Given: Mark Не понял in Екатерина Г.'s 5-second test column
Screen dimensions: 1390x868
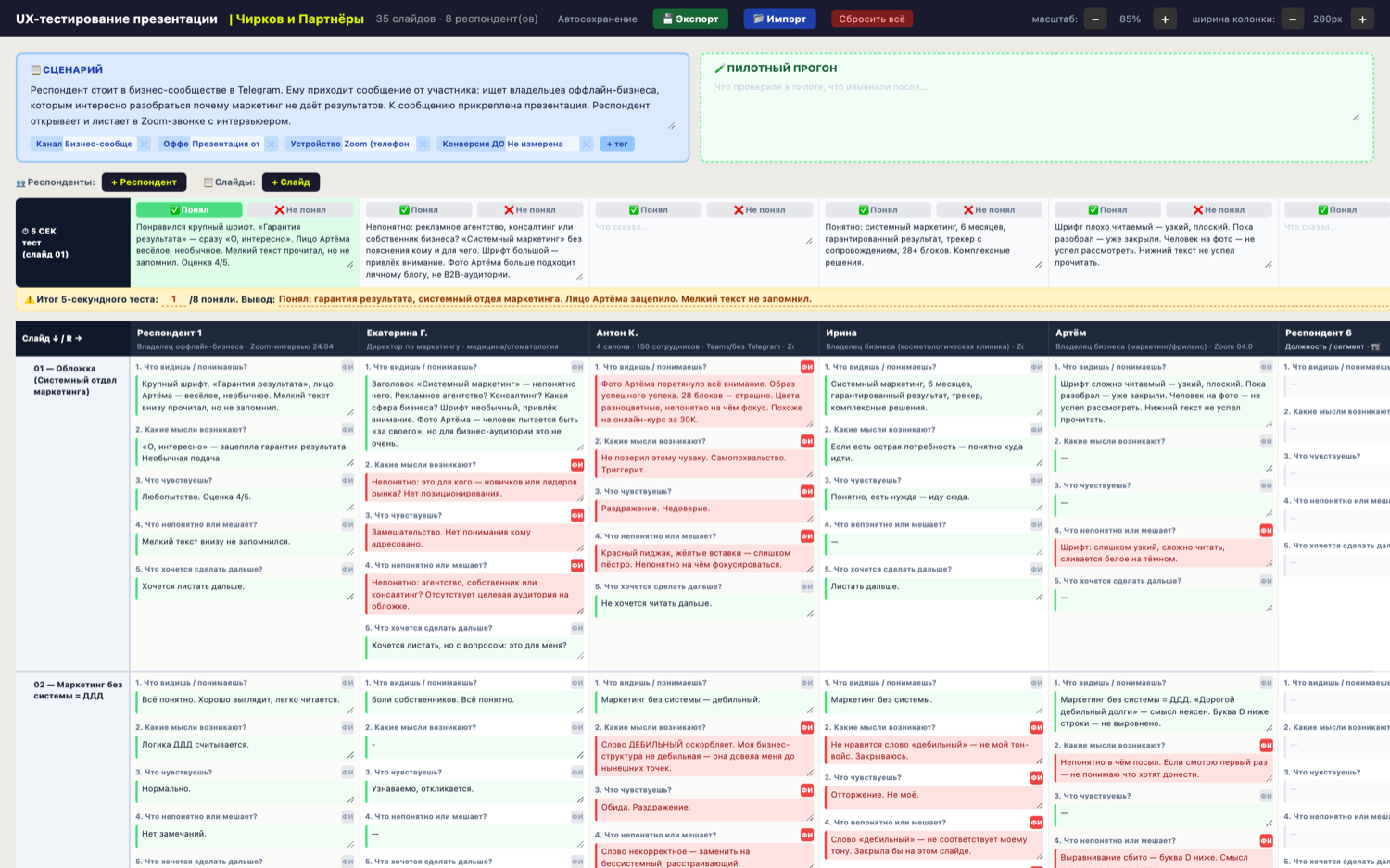Looking at the screenshot, I should click(x=530, y=210).
